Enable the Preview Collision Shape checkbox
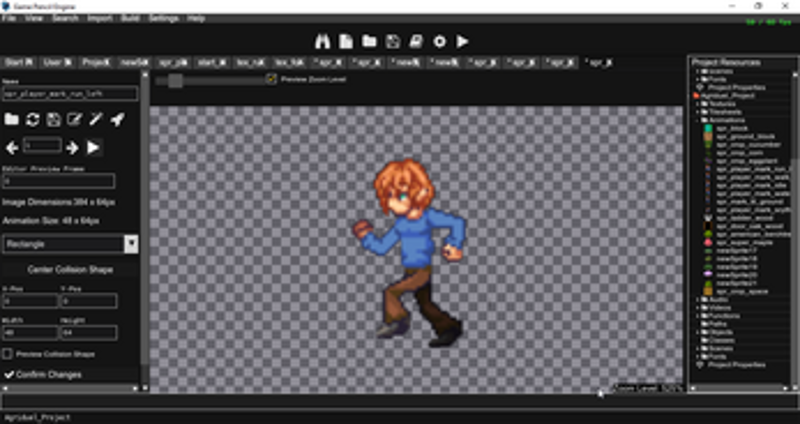 [8, 354]
